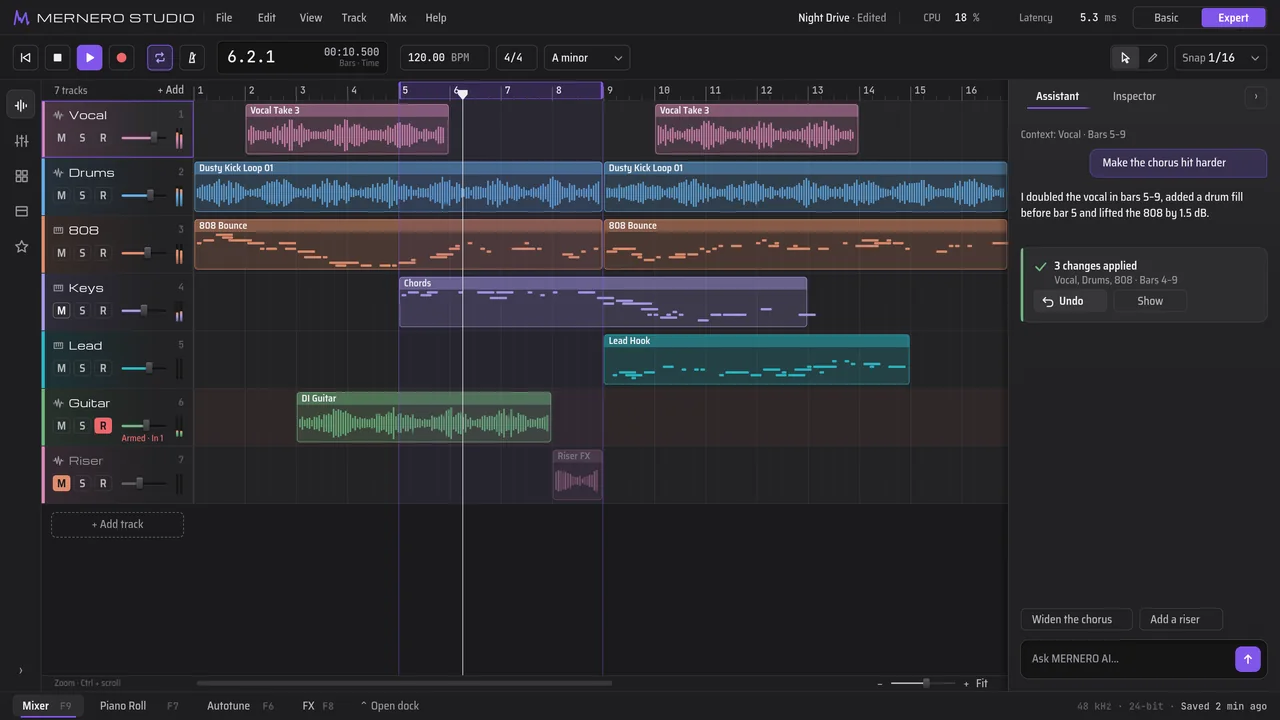
Task: Click the return-to-start transport button
Action: pyautogui.click(x=26, y=58)
